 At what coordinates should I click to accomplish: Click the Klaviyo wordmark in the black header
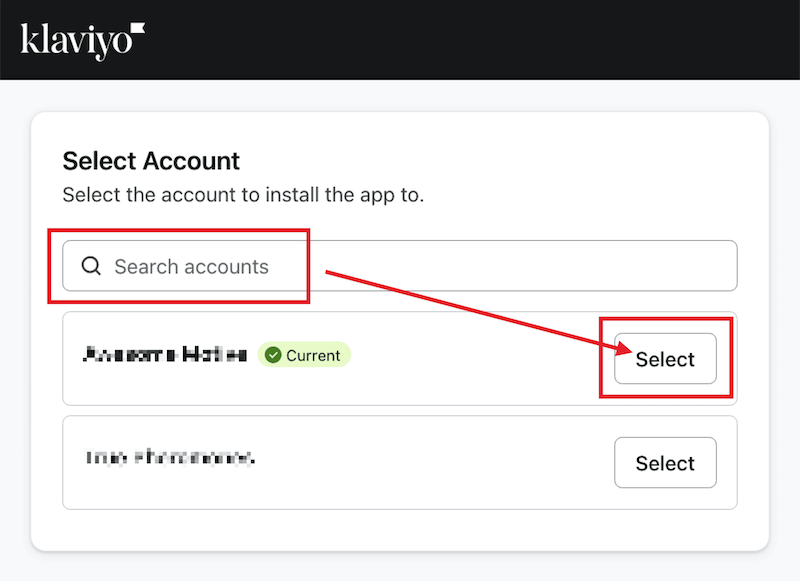[75, 40]
